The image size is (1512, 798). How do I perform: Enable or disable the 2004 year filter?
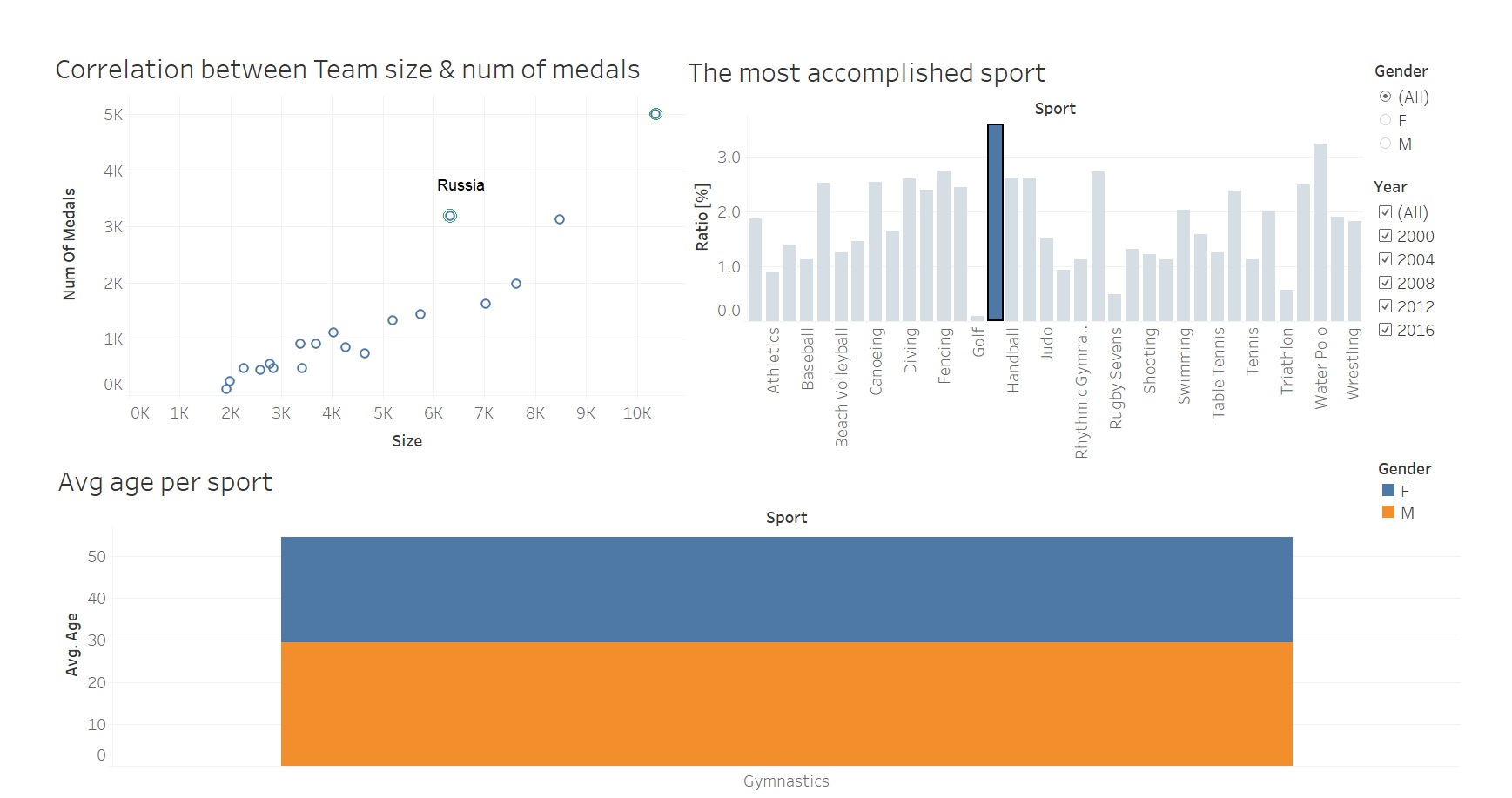pos(1385,259)
